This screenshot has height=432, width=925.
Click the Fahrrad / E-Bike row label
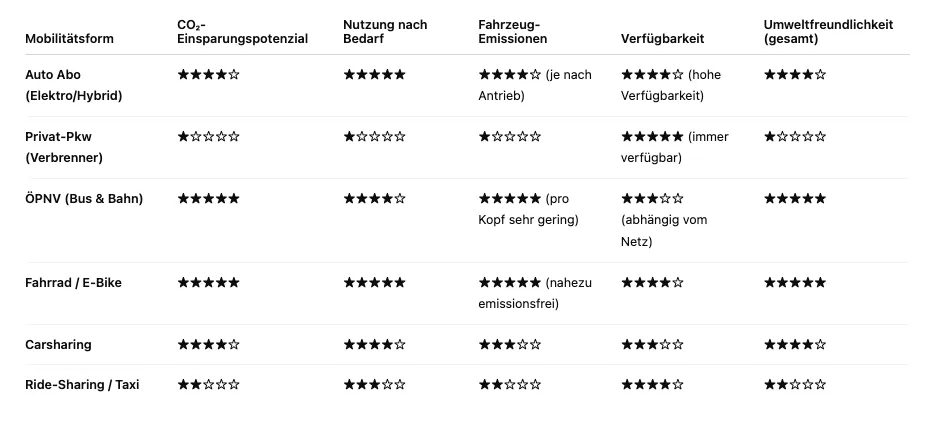73,283
